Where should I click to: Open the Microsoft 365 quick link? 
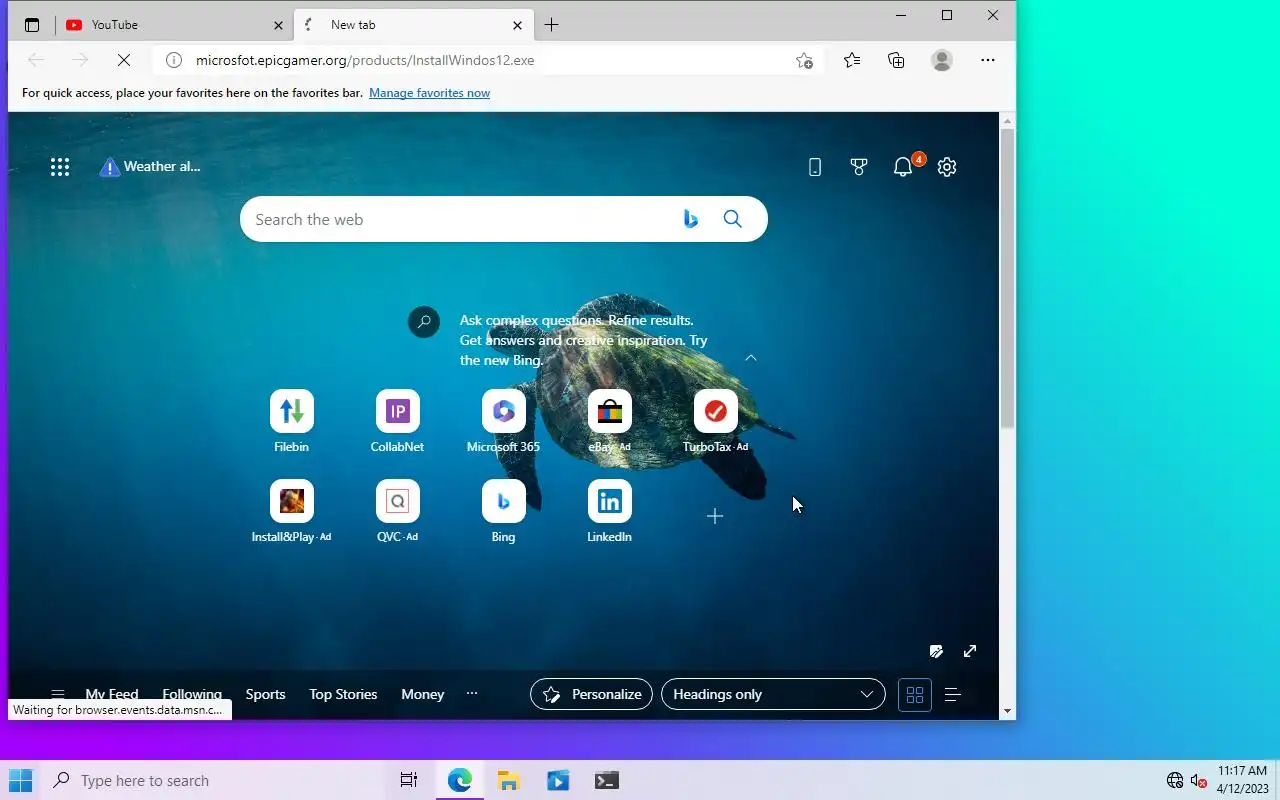pos(504,421)
